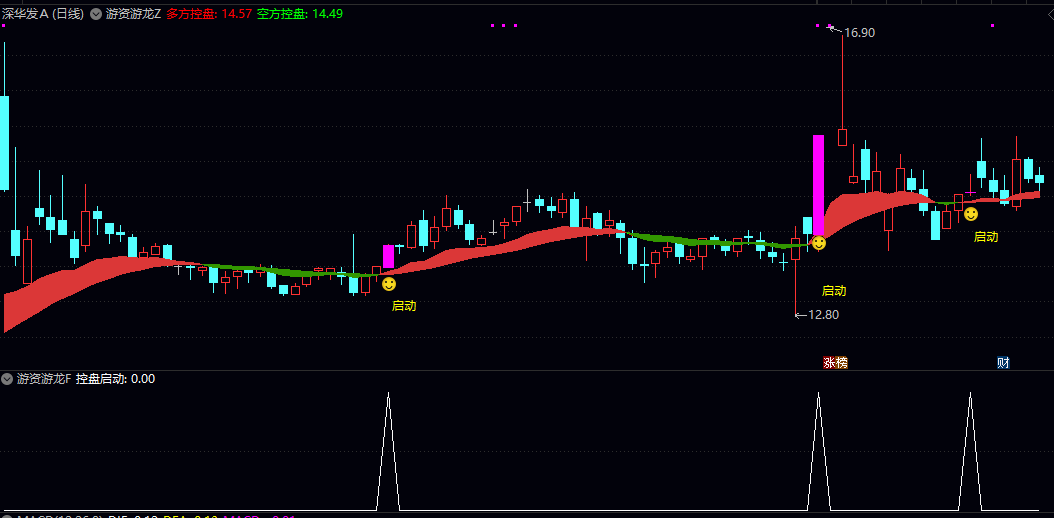Open the 游资游龙Z indicator dropdown arrow
The image size is (1054, 518).
coord(95,13)
